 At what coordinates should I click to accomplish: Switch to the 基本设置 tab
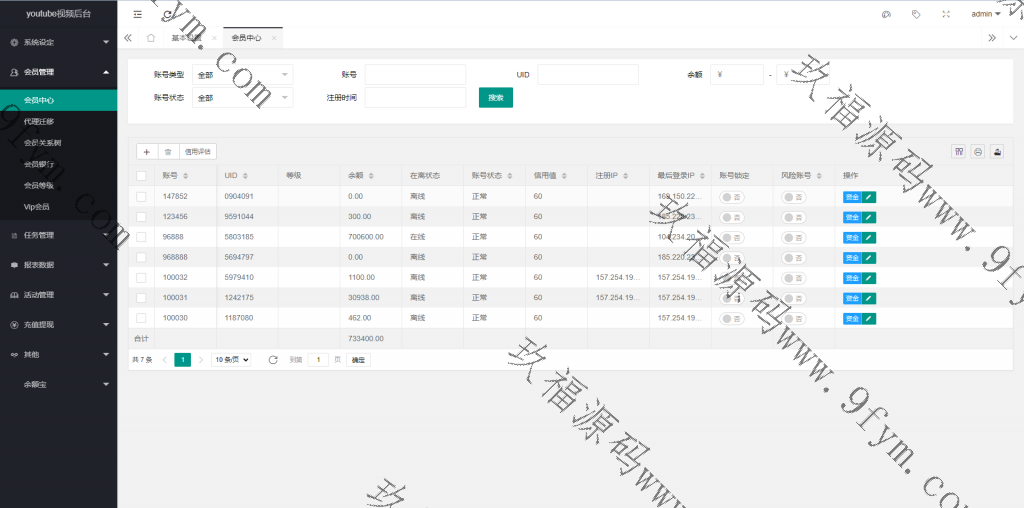pos(186,37)
